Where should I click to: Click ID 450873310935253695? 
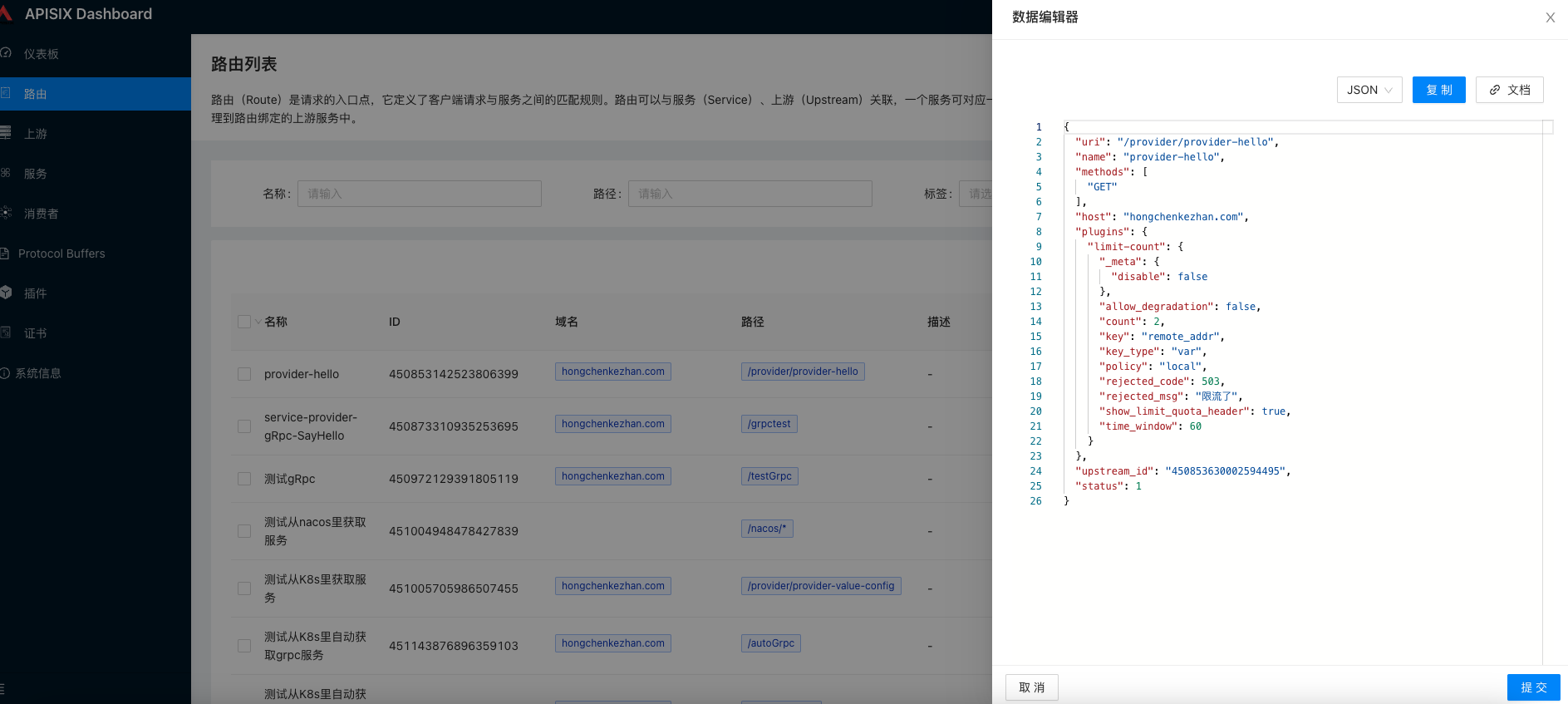pyautogui.click(x=454, y=426)
